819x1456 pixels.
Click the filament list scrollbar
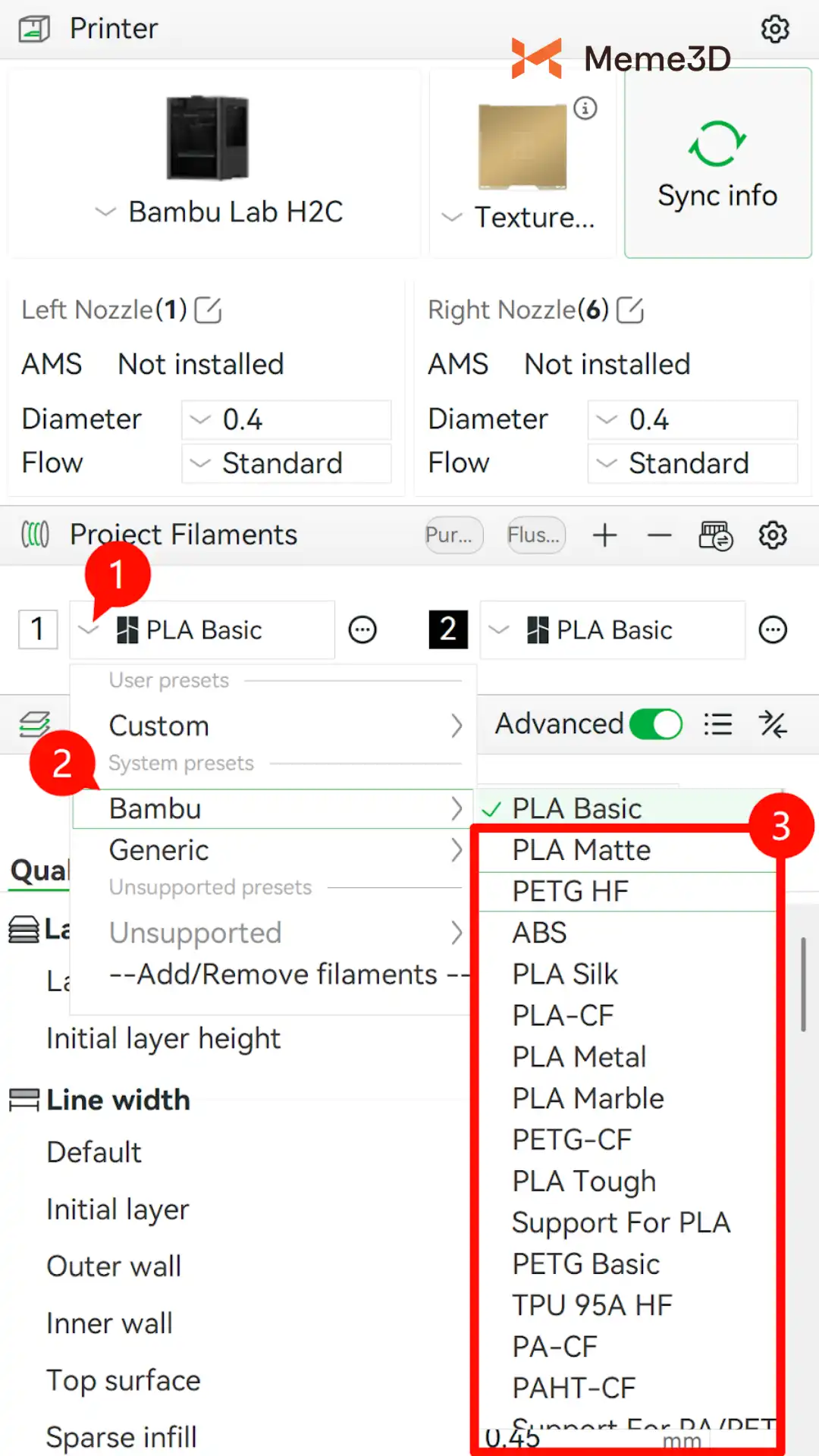[803, 984]
